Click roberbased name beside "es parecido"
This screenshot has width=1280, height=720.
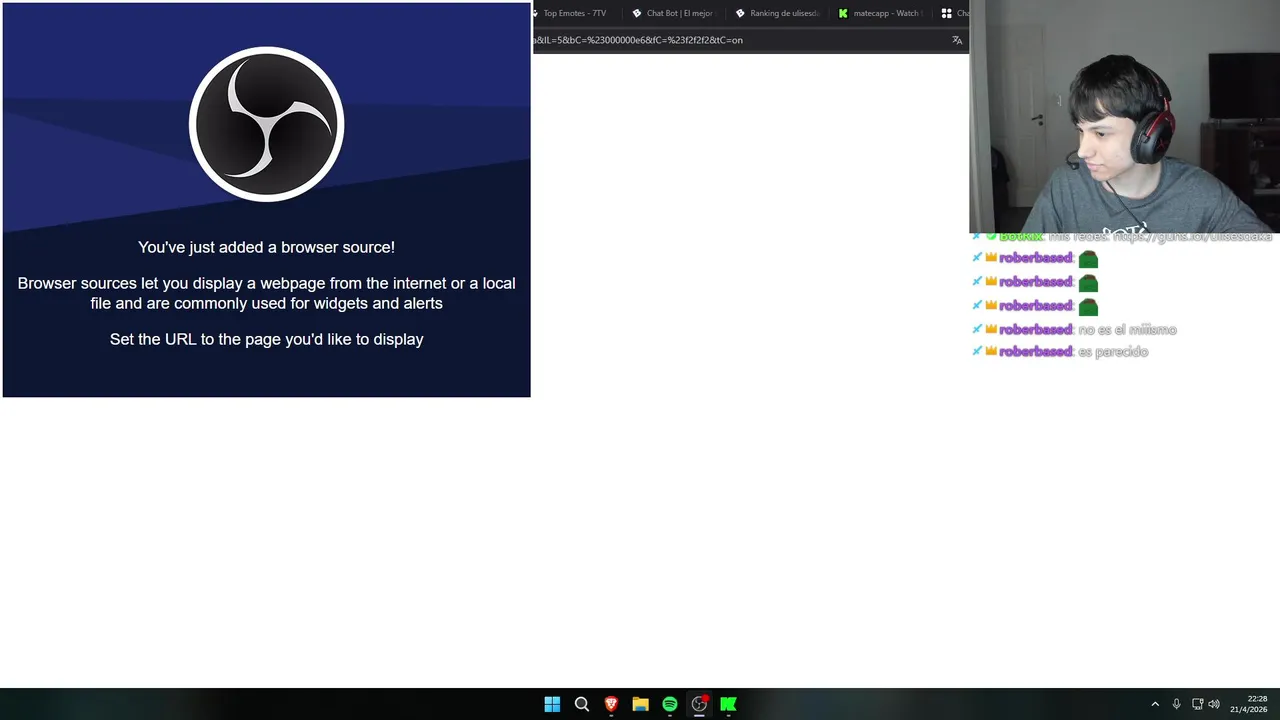coord(1035,352)
